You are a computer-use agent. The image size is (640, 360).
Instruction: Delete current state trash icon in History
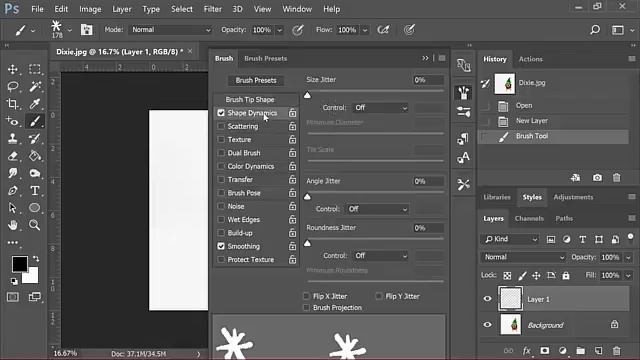[x=616, y=178]
